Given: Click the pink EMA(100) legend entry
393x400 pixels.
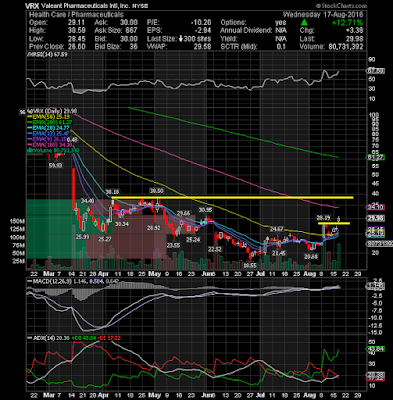Looking at the screenshot, I should pyautogui.click(x=50, y=145).
